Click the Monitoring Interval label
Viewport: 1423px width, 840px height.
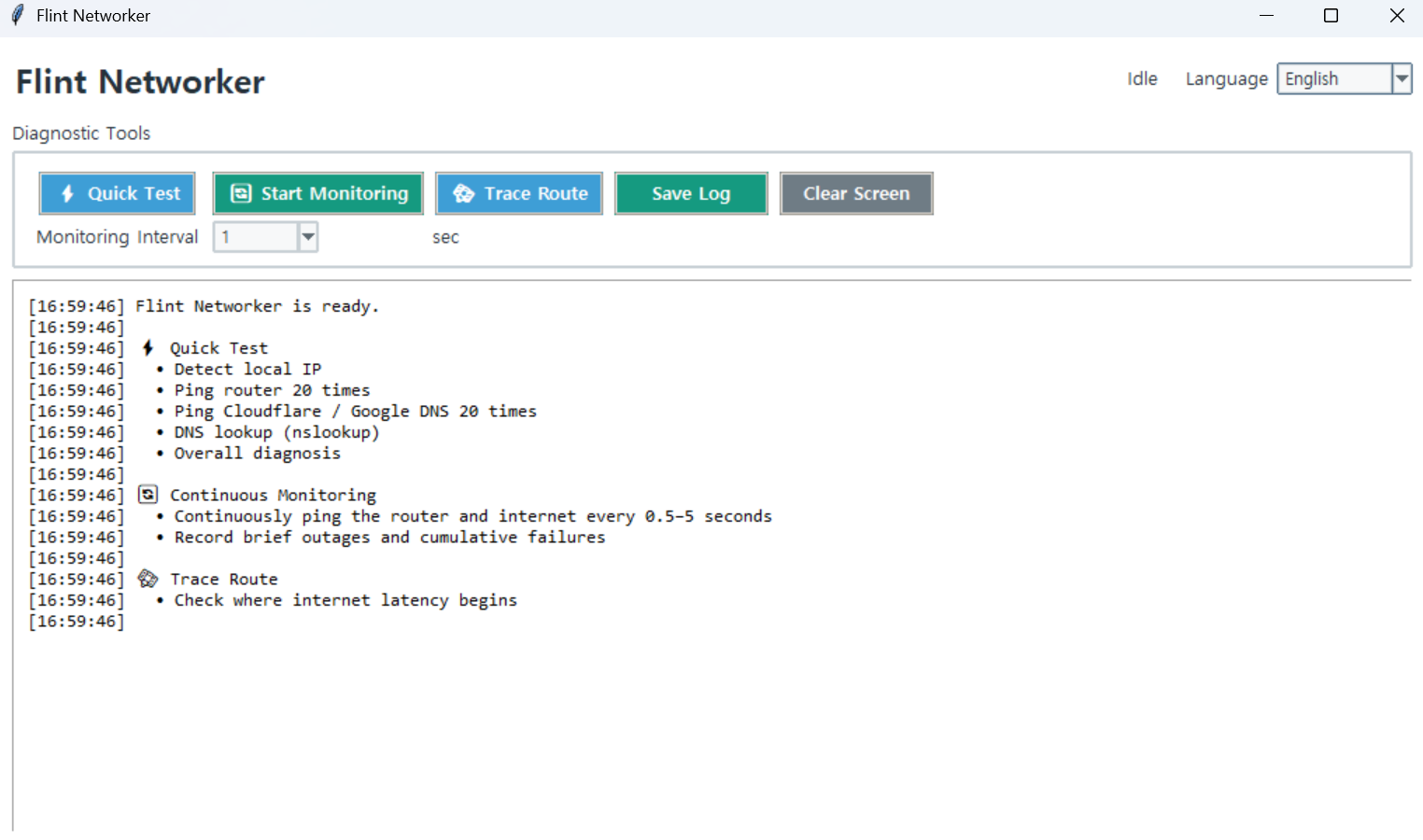point(118,237)
